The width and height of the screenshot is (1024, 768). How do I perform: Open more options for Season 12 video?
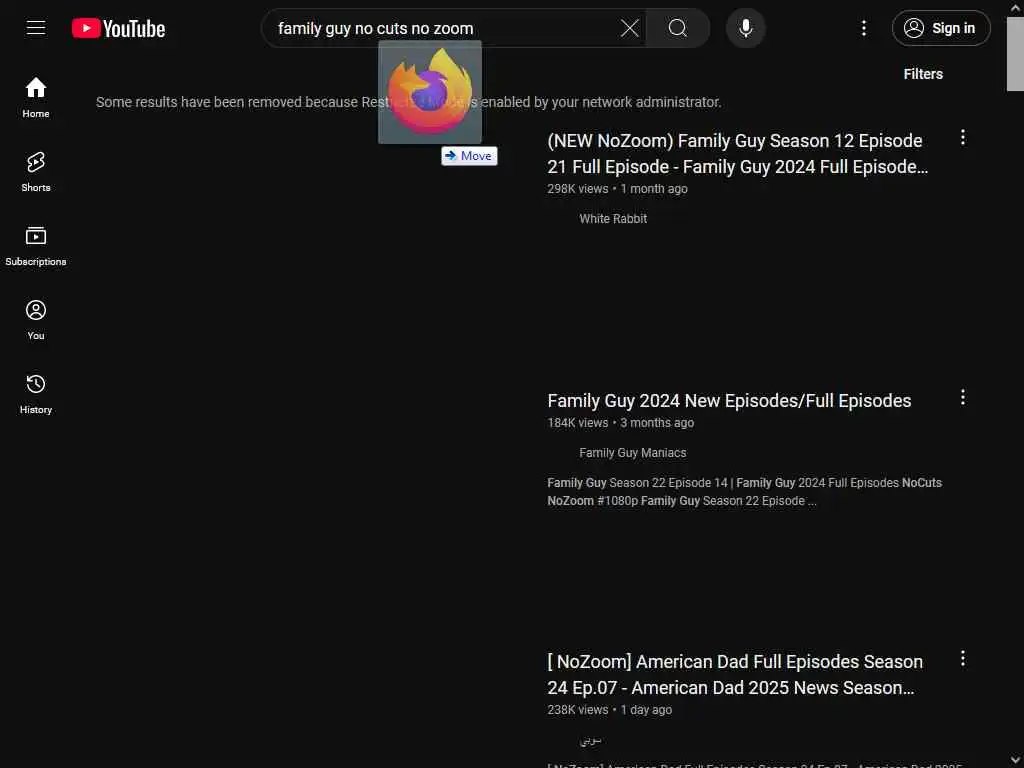point(963,137)
